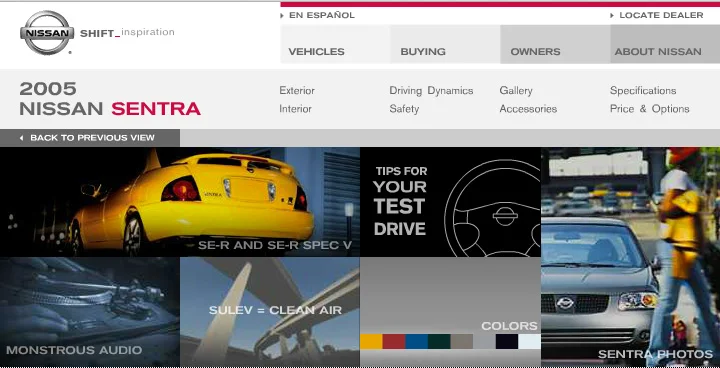View the Accessories page
This screenshot has height=368, width=720.
(x=528, y=109)
